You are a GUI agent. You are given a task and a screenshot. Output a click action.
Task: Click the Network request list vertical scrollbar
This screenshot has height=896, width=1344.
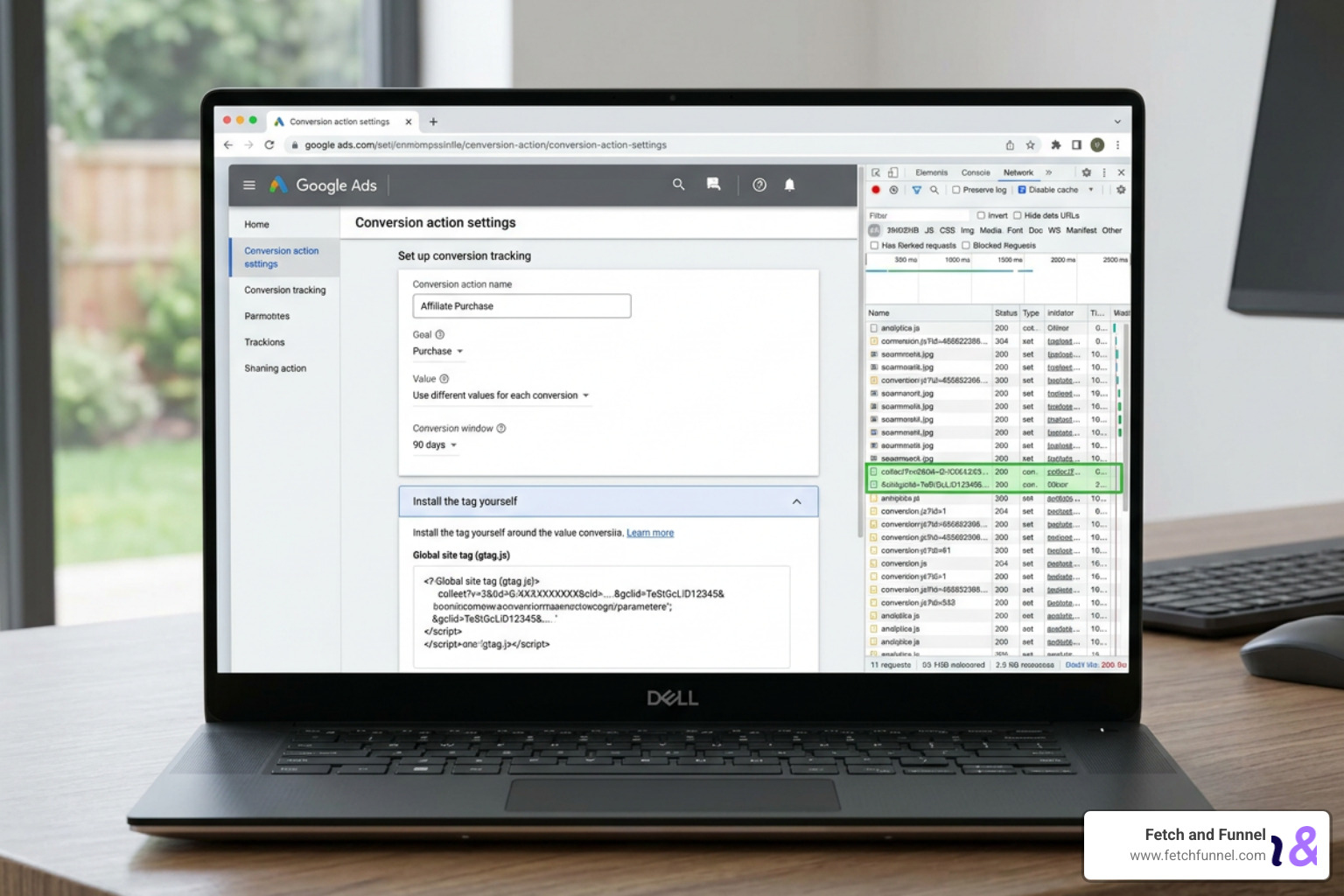click(1125, 417)
